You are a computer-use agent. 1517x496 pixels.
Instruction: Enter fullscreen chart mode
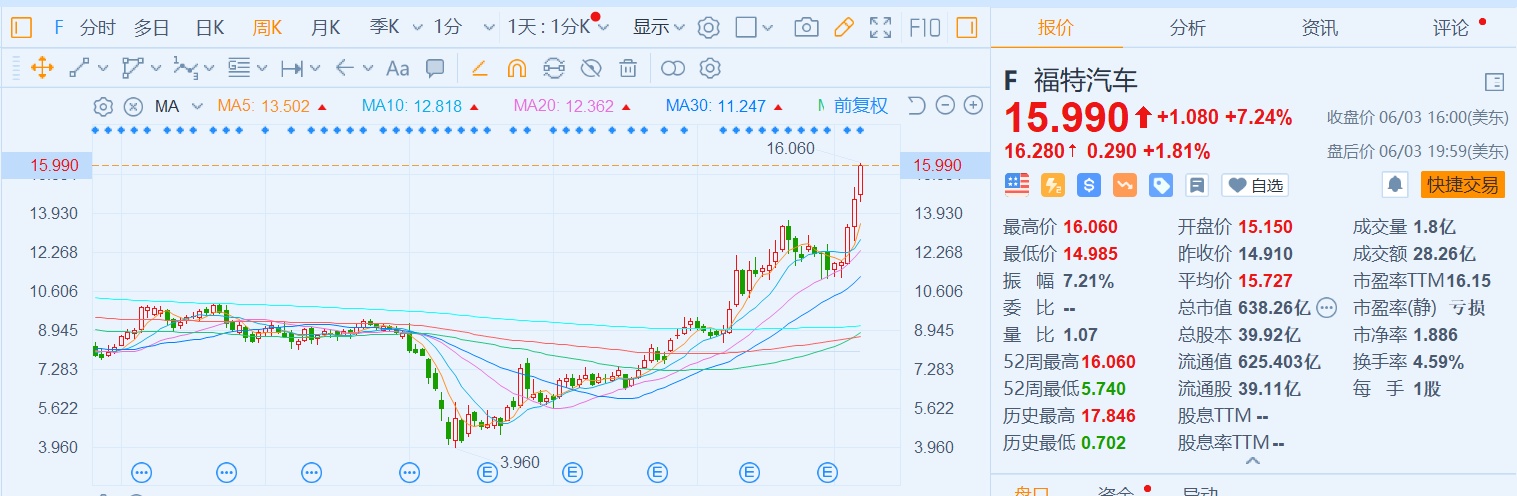pyautogui.click(x=880, y=27)
